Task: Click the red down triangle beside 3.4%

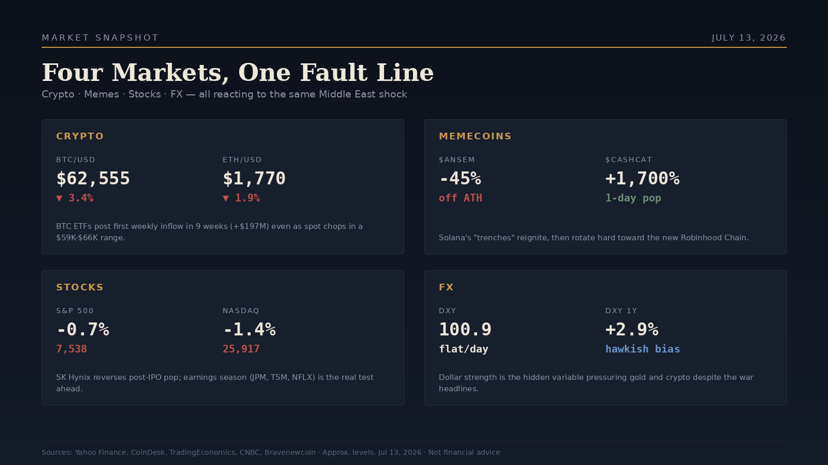Action: (x=59, y=198)
